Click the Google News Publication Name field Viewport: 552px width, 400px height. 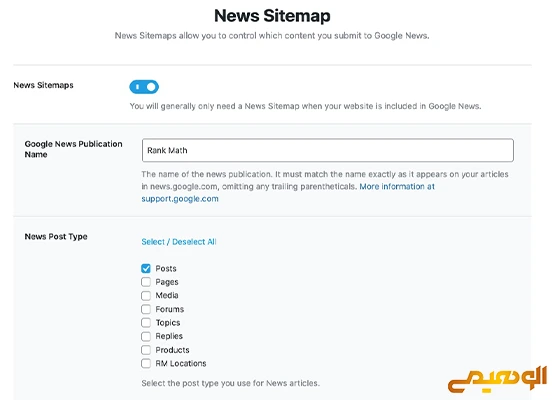(328, 150)
